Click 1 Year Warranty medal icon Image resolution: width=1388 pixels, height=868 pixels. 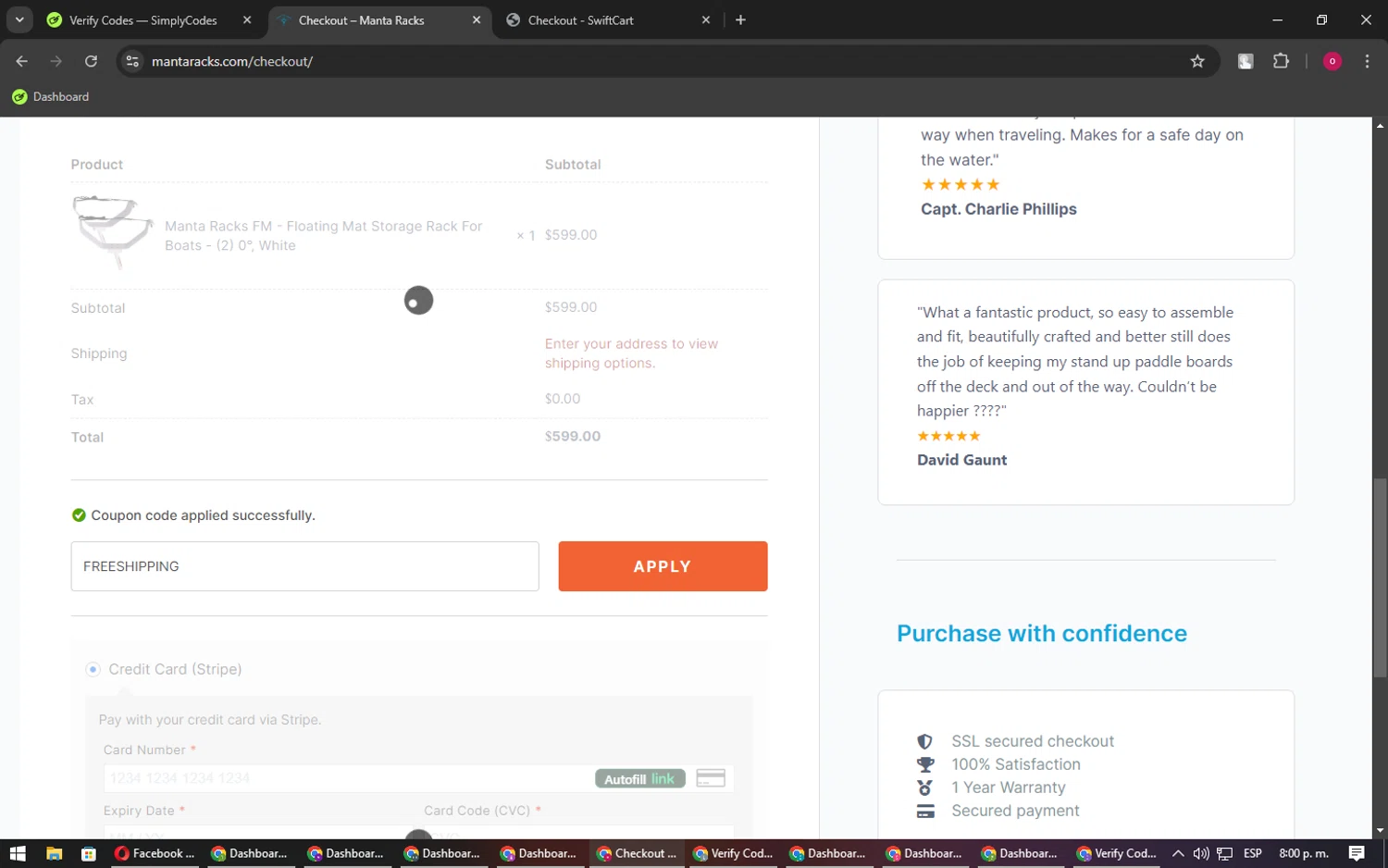pyautogui.click(x=925, y=787)
